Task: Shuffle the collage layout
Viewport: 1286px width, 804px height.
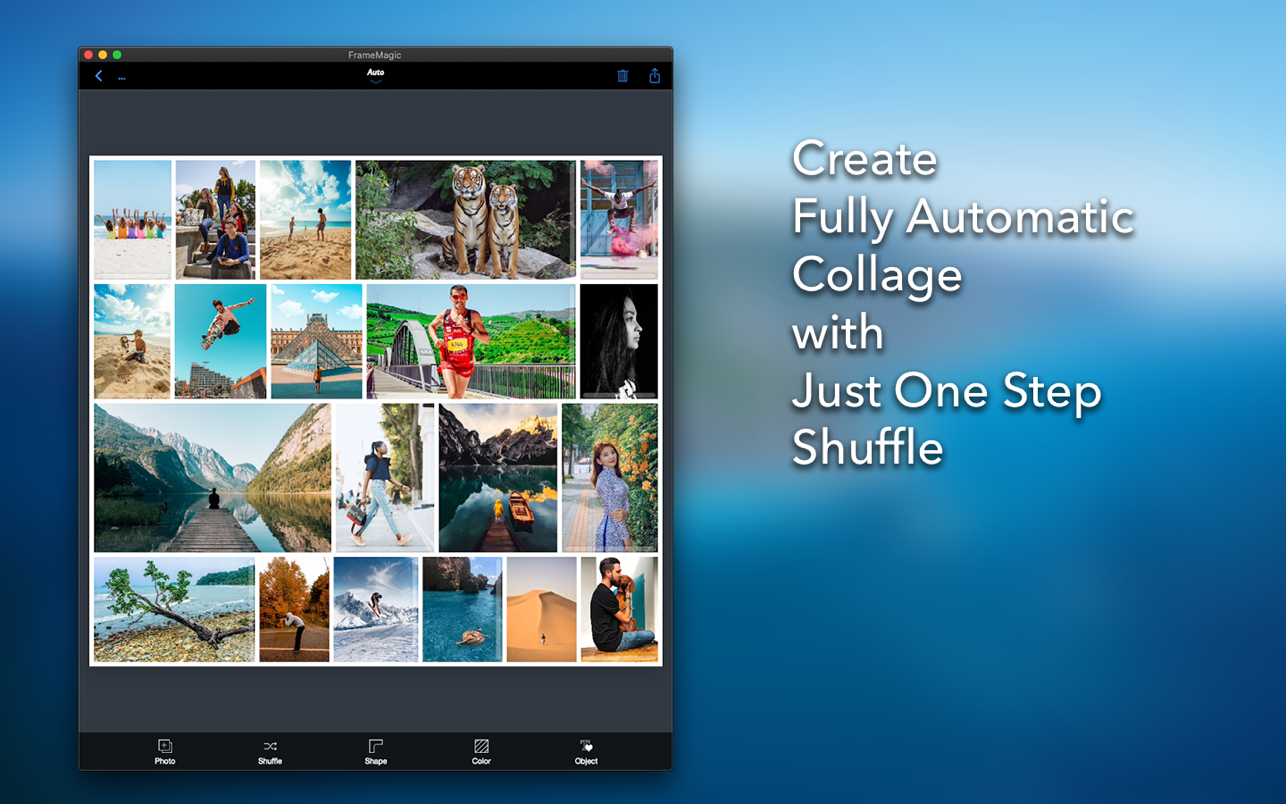Action: click(270, 751)
